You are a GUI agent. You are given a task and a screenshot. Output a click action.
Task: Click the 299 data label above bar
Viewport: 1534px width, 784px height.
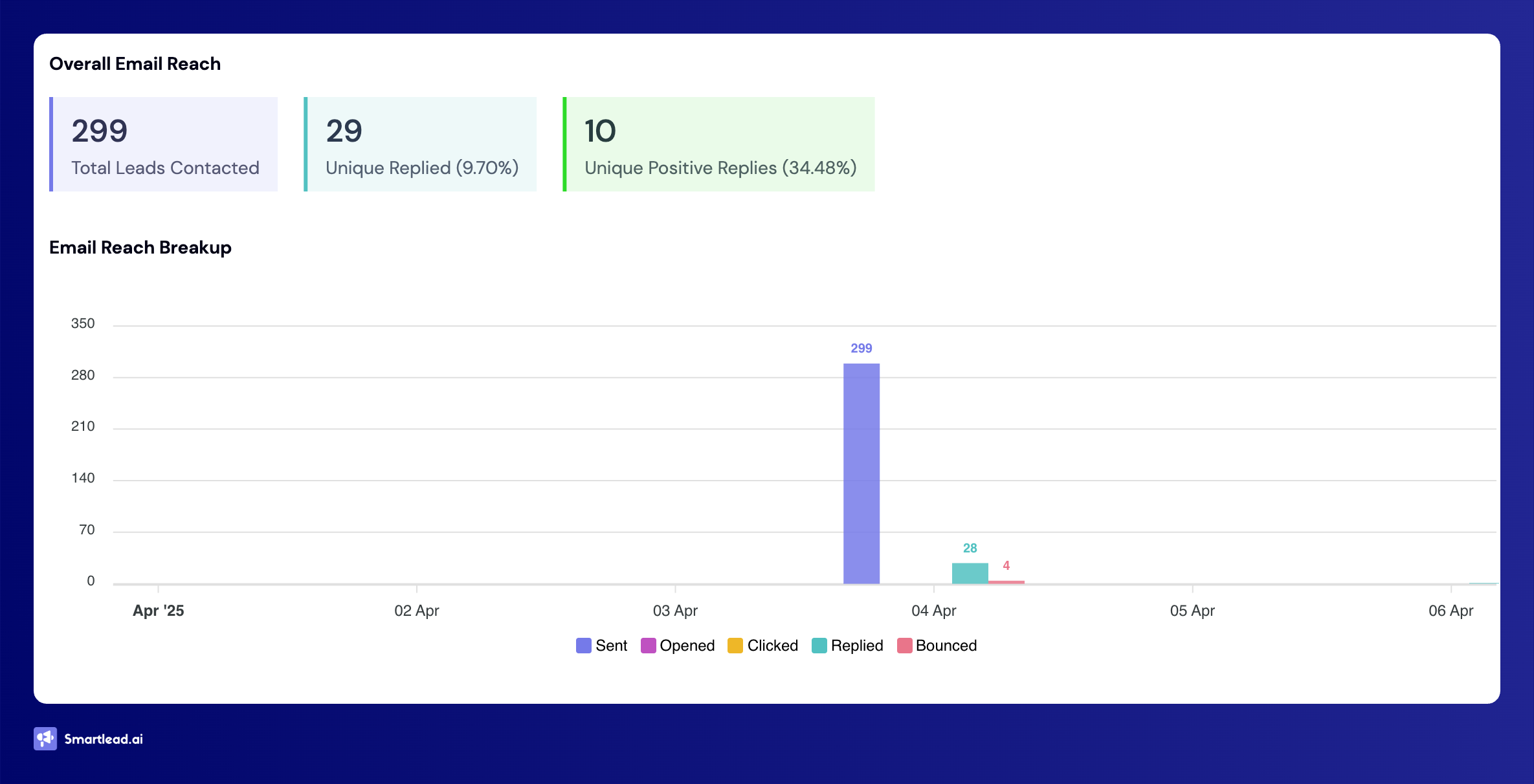(861, 348)
